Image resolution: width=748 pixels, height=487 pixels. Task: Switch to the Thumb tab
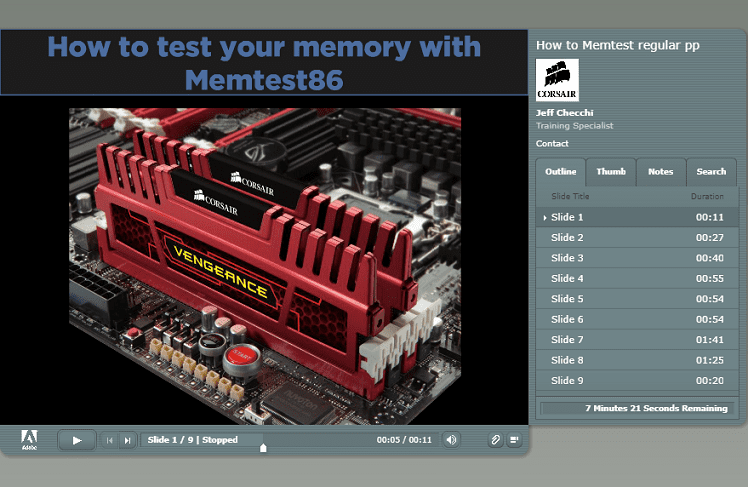[x=611, y=172]
